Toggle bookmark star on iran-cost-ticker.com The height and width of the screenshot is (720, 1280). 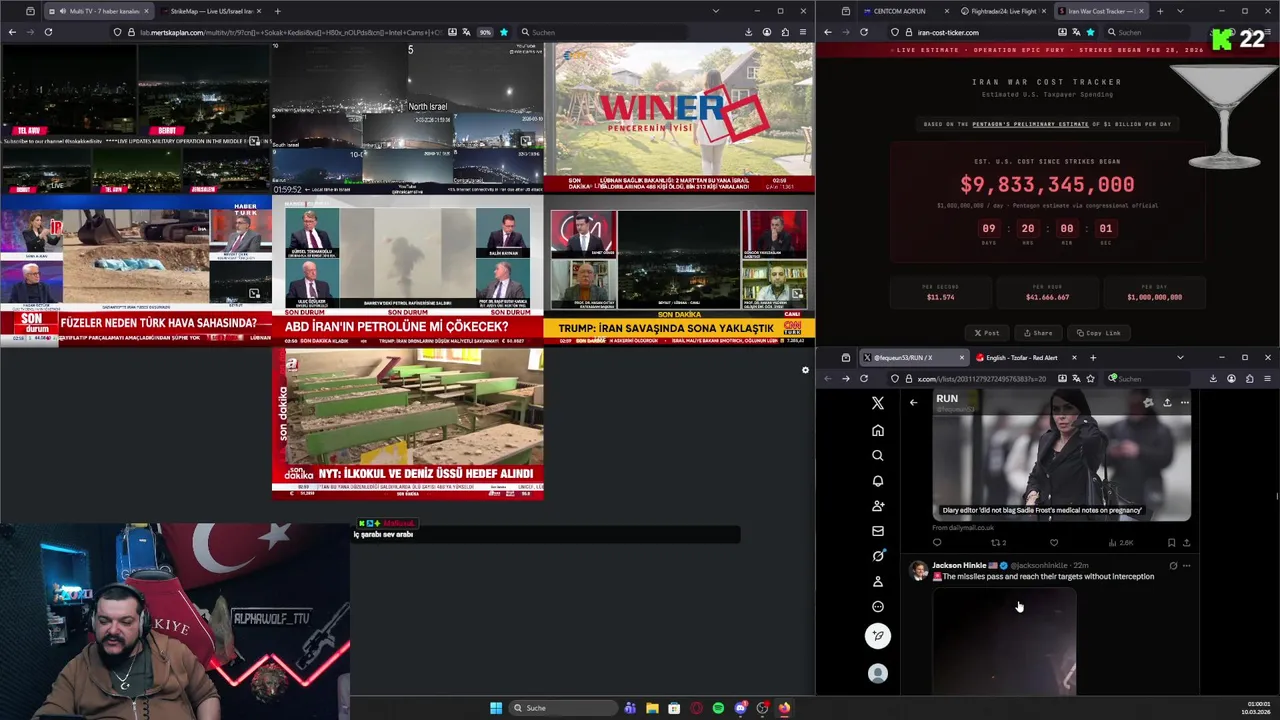[x=1090, y=32]
